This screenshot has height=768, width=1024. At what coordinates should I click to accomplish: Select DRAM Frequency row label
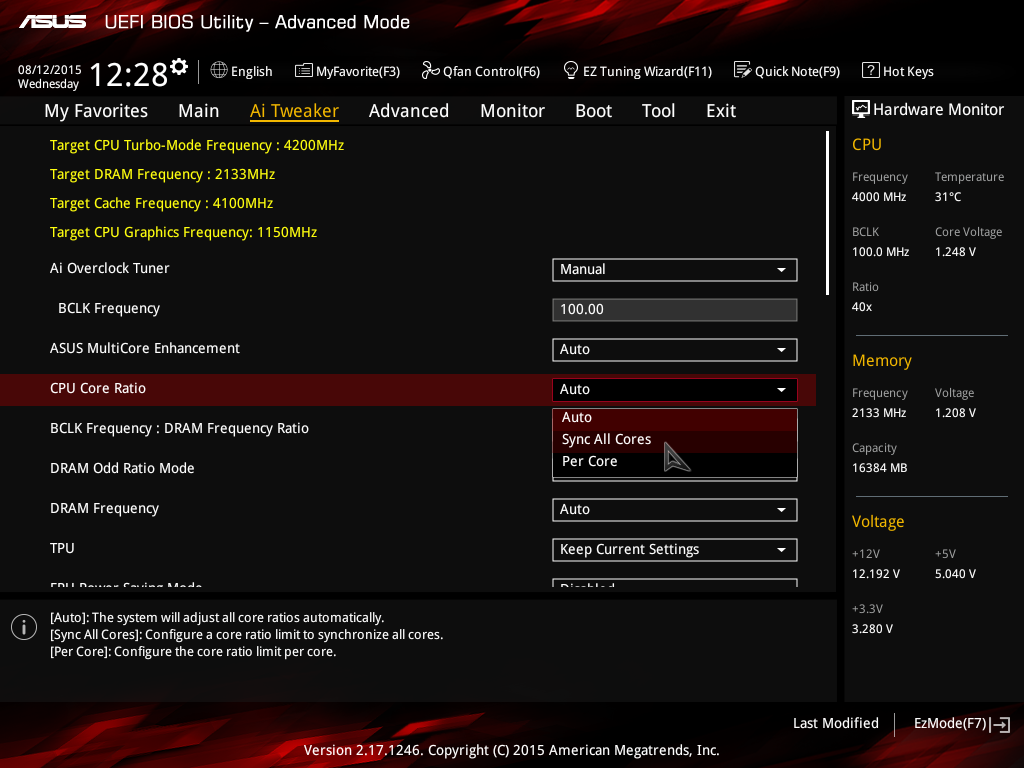[104, 509]
